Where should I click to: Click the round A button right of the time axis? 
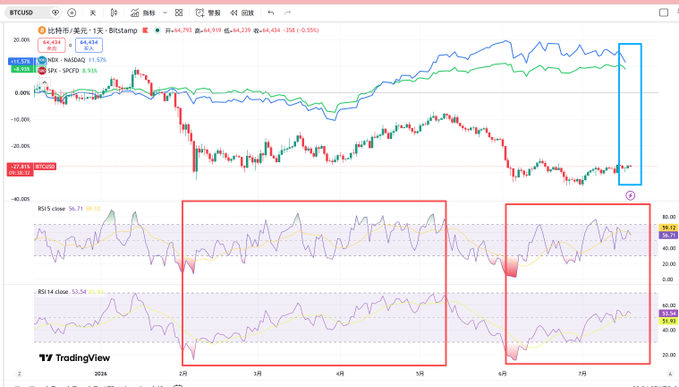coord(670,374)
